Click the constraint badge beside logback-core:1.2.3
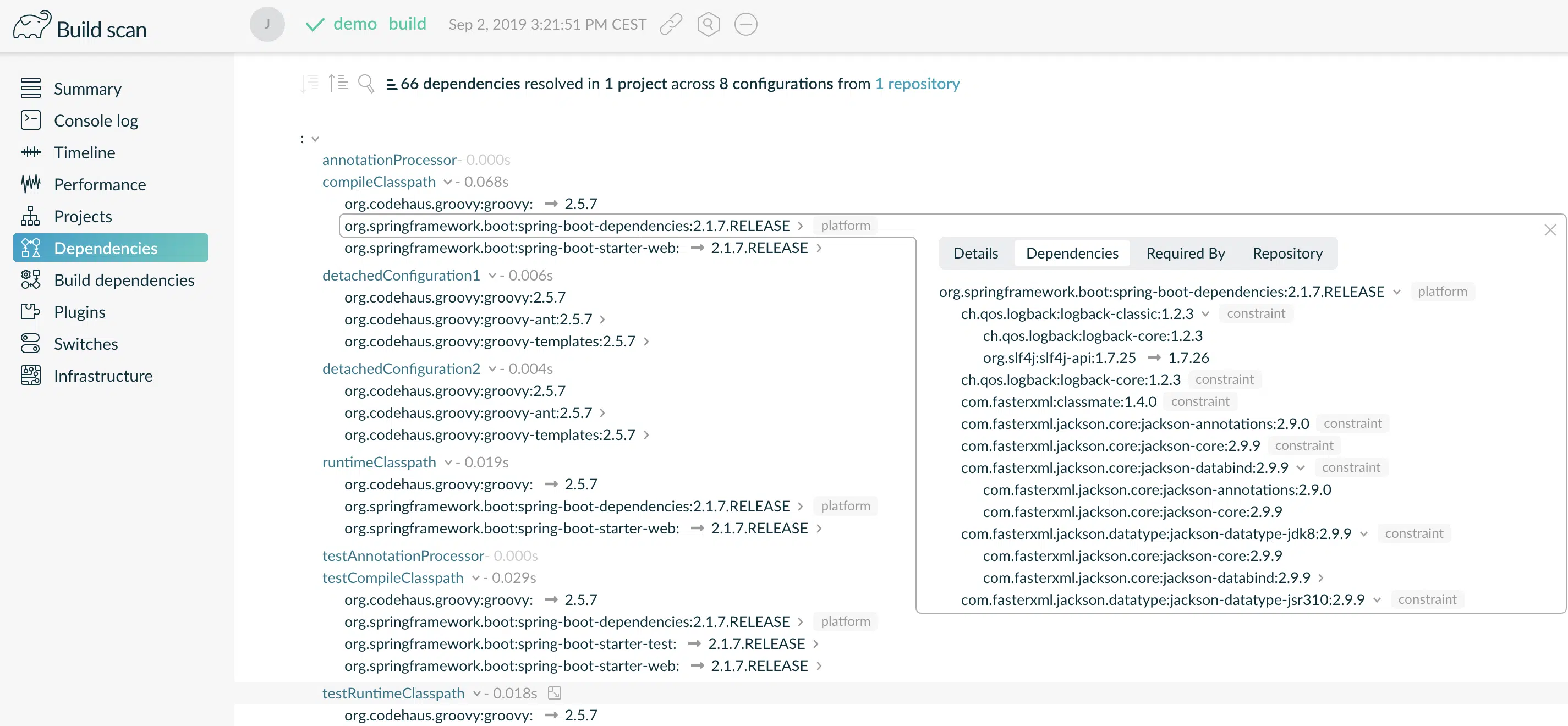 (x=1224, y=380)
